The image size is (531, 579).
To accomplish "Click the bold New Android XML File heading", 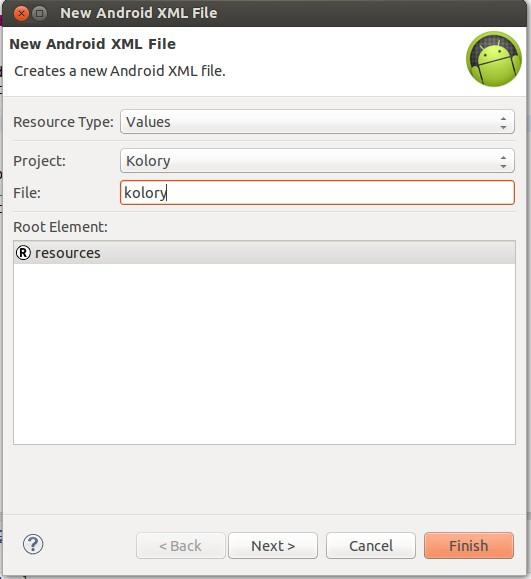I will tap(93, 44).
